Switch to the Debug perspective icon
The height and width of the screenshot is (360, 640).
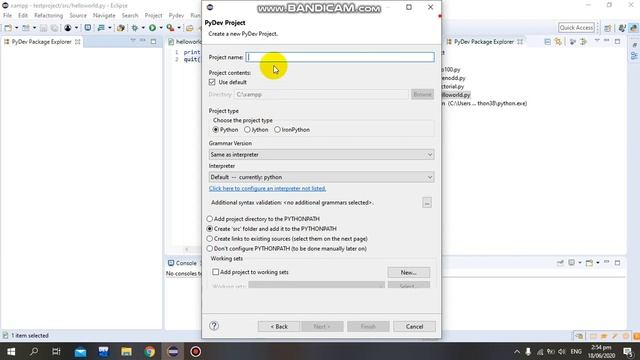click(x=622, y=28)
